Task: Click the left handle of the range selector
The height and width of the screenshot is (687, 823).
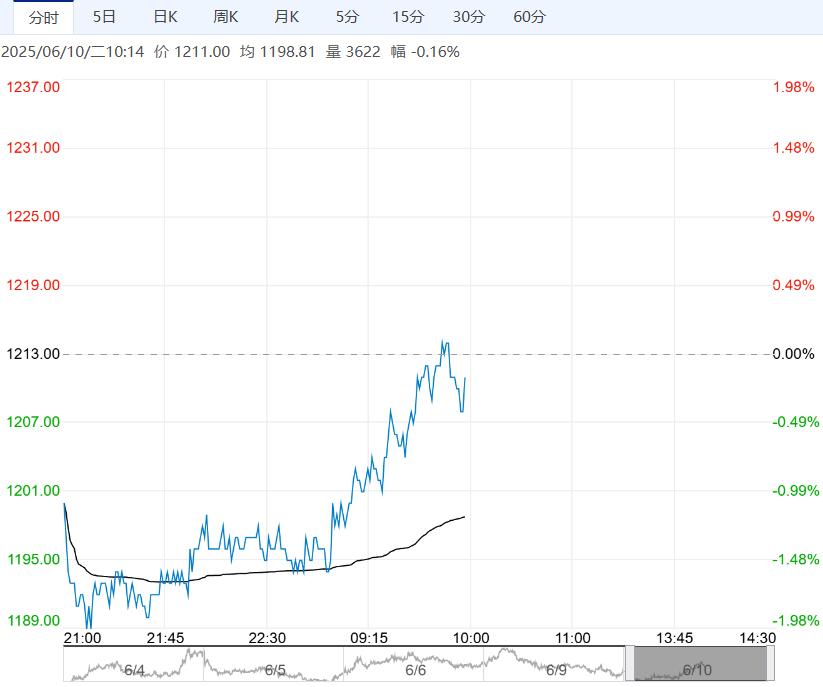Action: pos(630,664)
